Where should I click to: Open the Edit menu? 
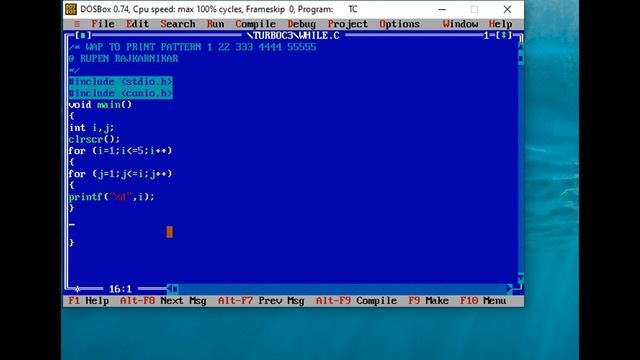138,24
